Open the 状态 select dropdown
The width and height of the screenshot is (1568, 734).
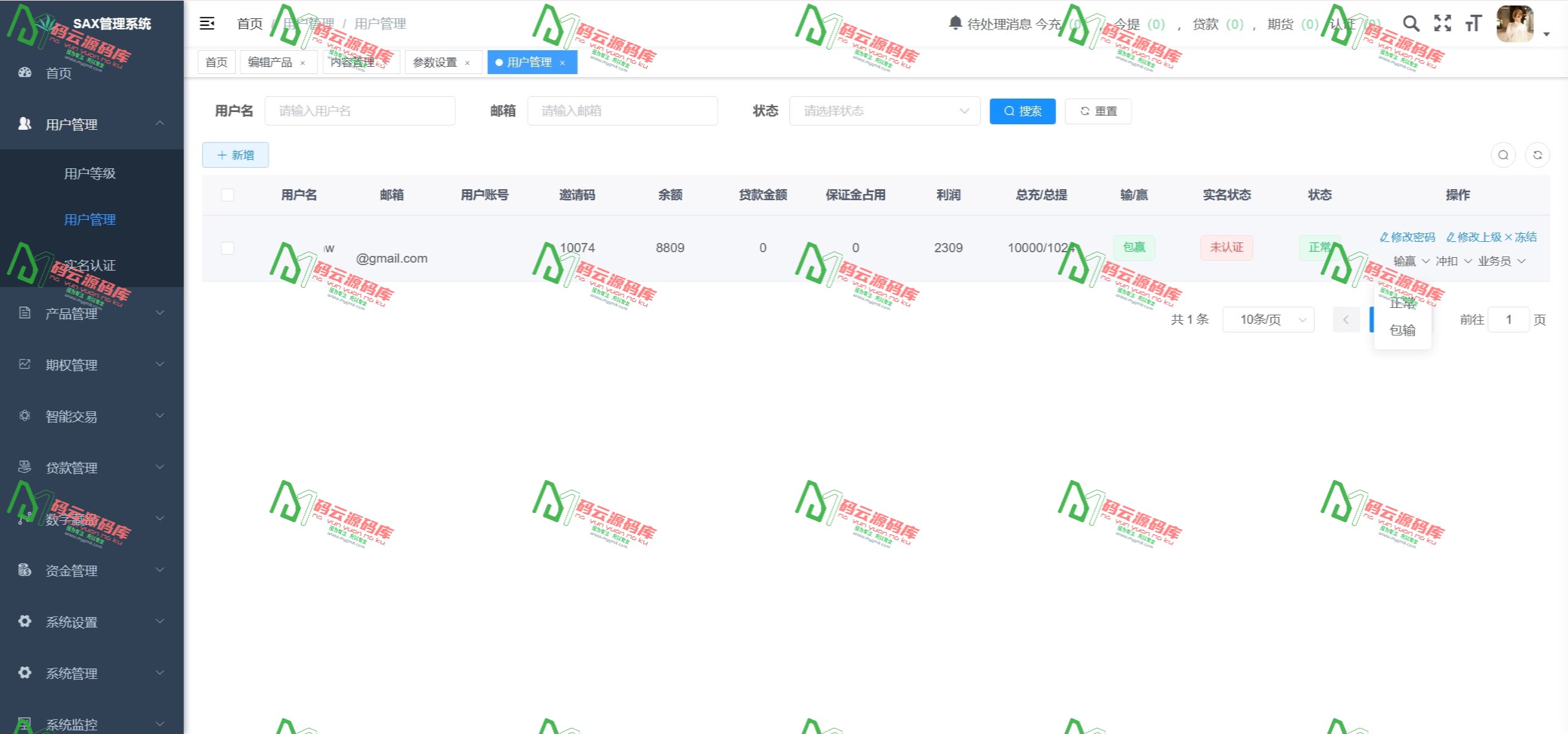pos(884,111)
